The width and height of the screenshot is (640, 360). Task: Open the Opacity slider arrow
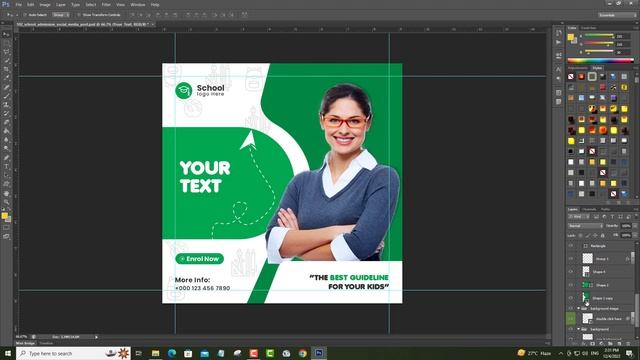(635, 226)
